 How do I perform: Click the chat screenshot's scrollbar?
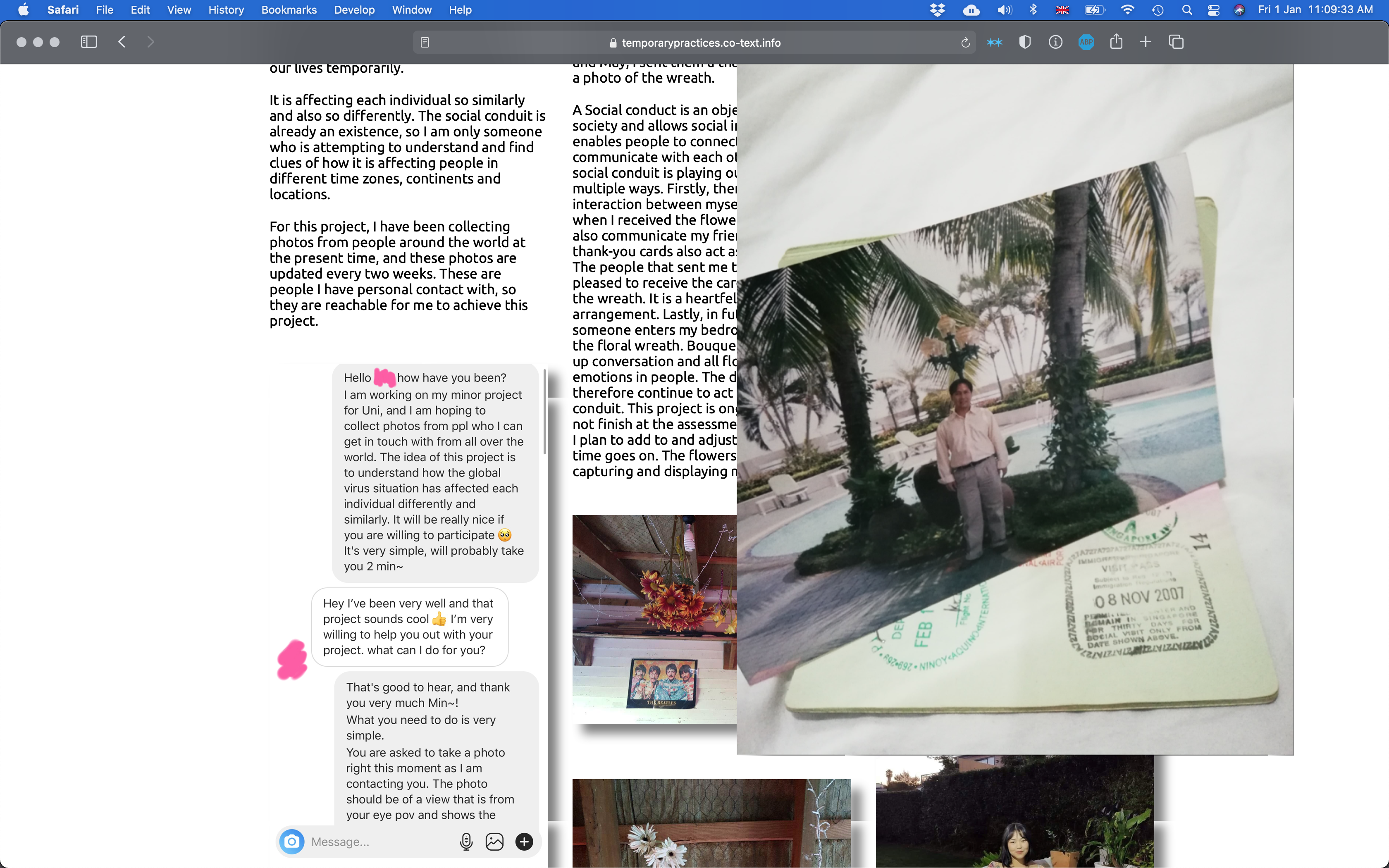pyautogui.click(x=544, y=411)
